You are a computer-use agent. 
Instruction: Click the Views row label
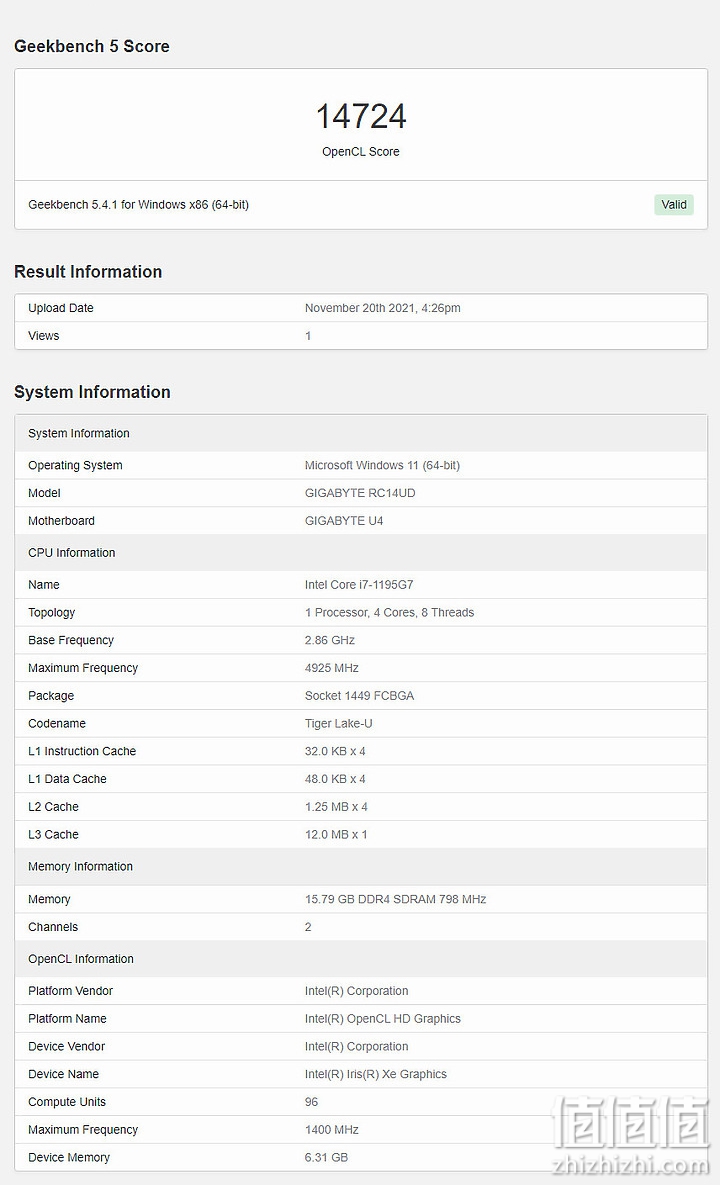pos(43,336)
